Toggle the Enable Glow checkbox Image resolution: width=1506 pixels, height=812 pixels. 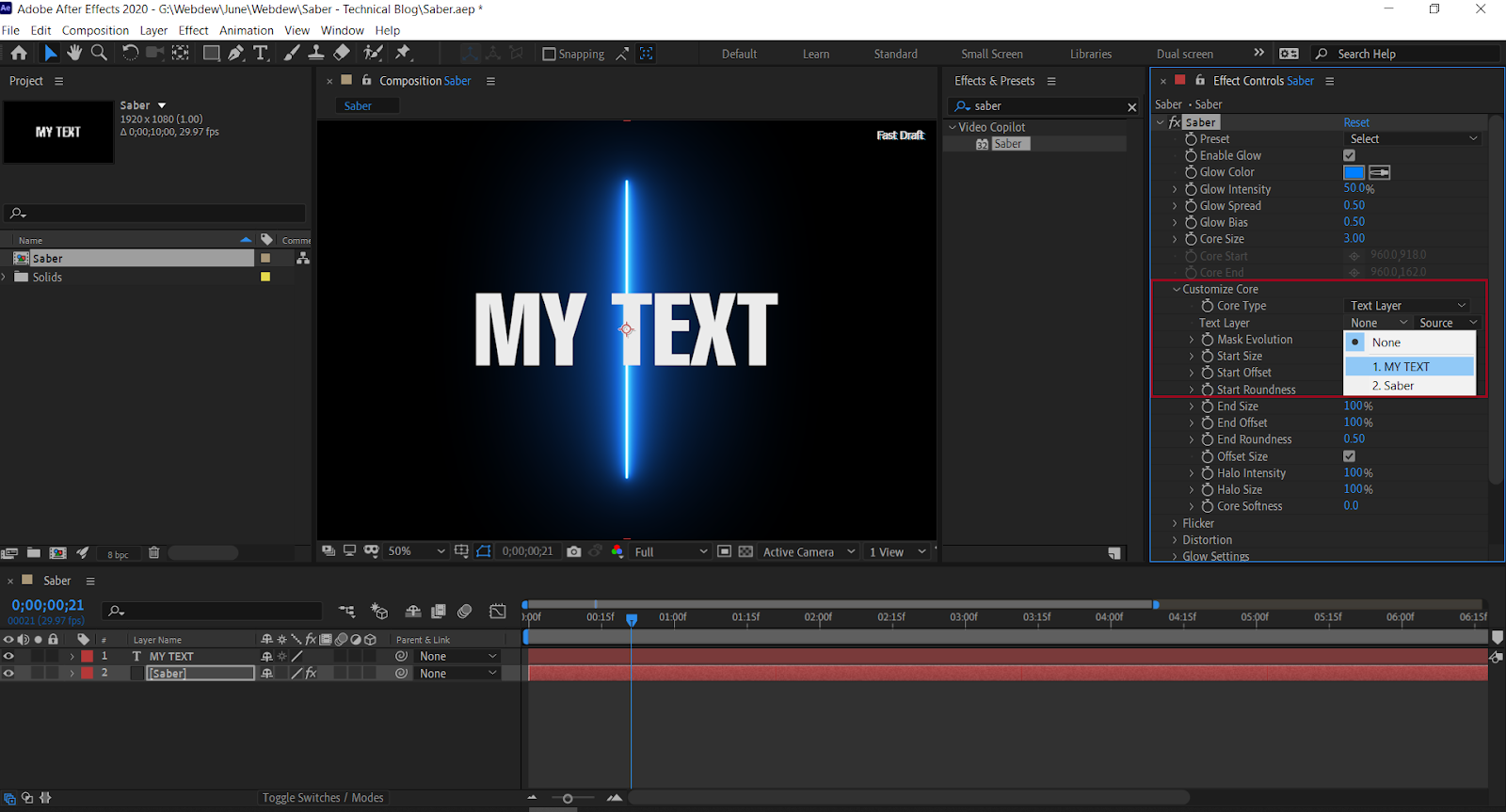click(x=1349, y=155)
